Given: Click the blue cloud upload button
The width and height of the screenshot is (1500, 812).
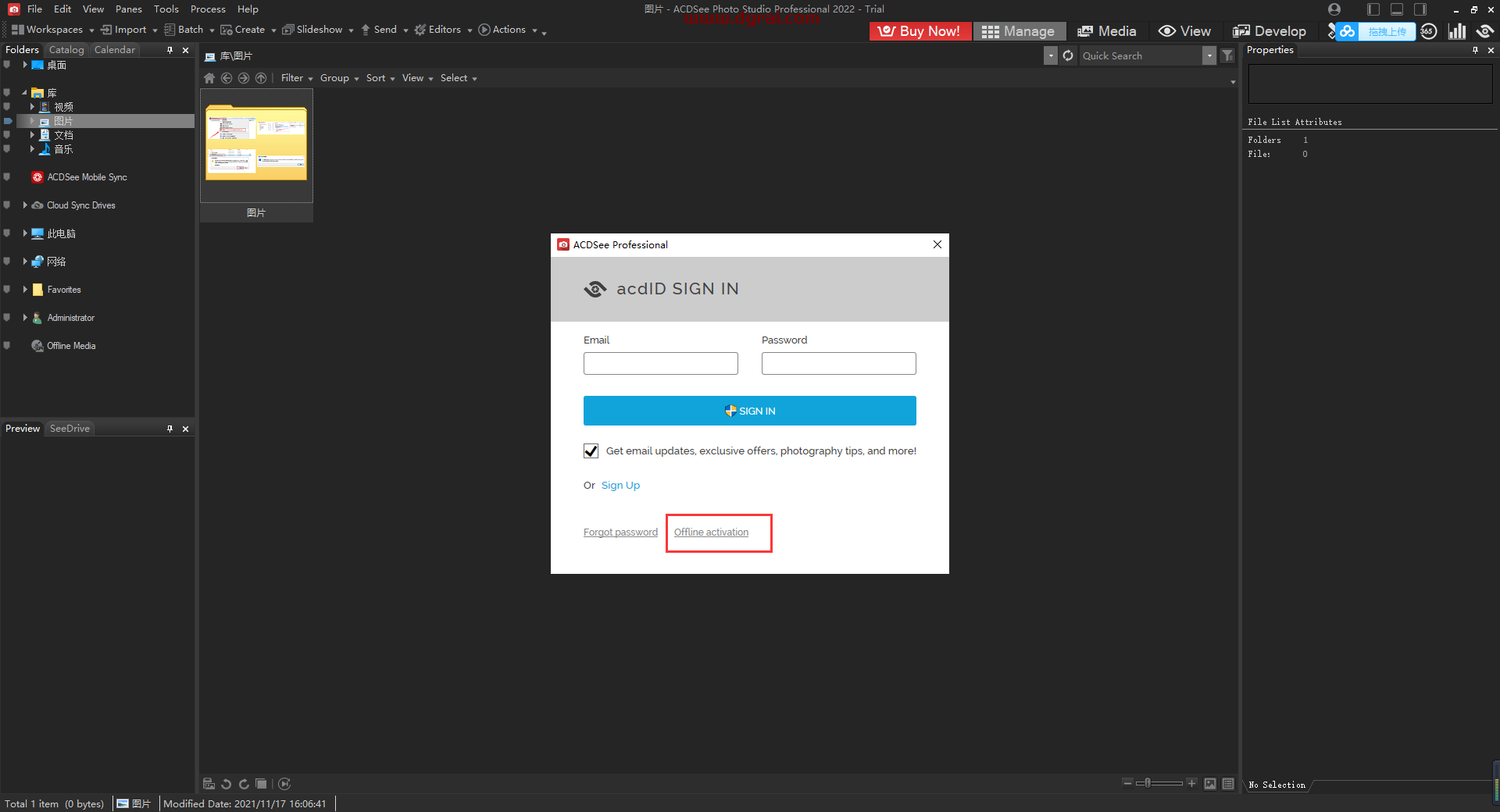Looking at the screenshot, I should pyautogui.click(x=1377, y=31).
